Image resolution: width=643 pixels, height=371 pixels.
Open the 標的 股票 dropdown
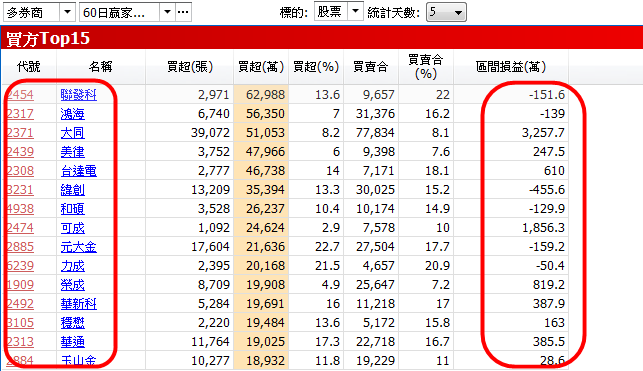(355, 11)
